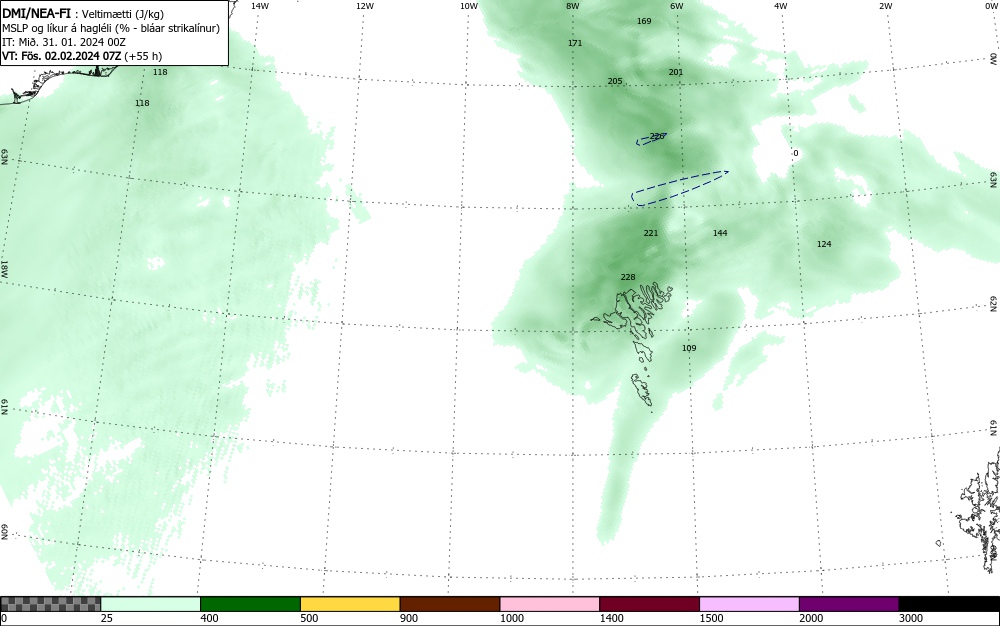Select the 8W longitude label

tap(573, 6)
